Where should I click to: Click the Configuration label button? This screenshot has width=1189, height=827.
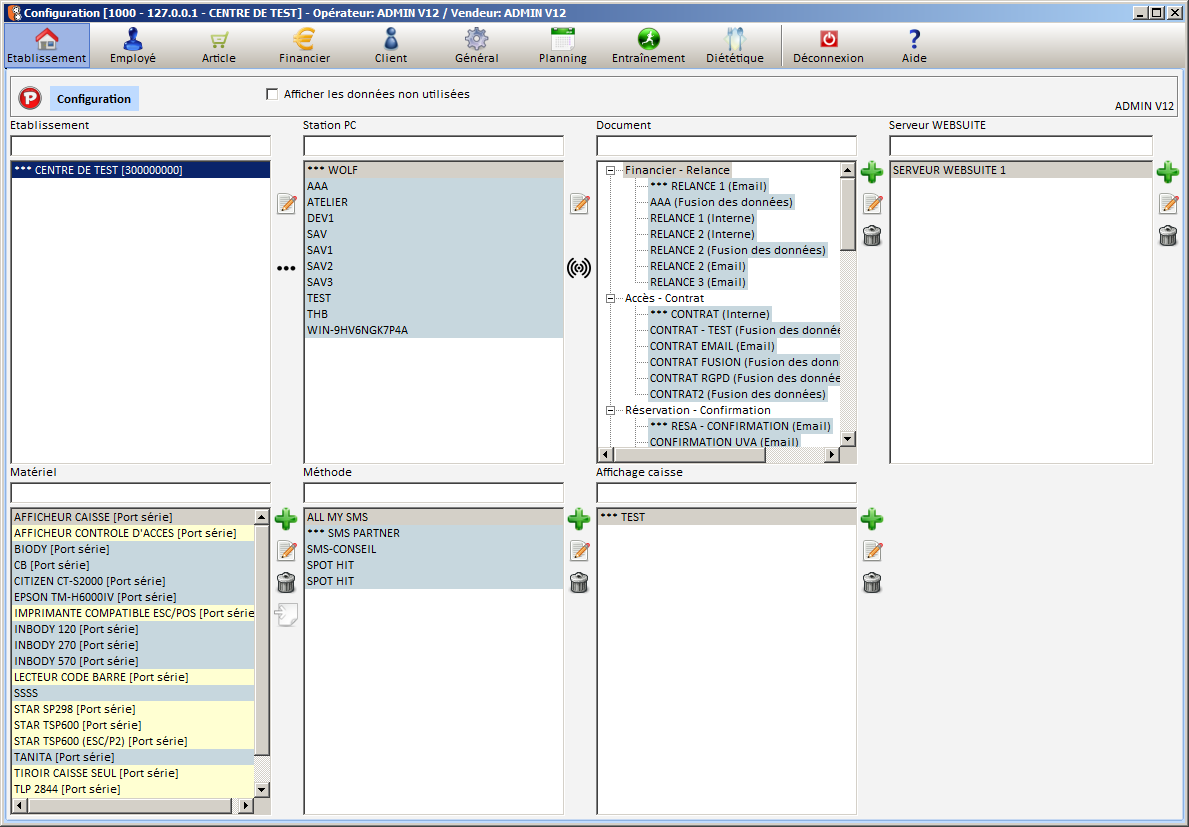[94, 99]
